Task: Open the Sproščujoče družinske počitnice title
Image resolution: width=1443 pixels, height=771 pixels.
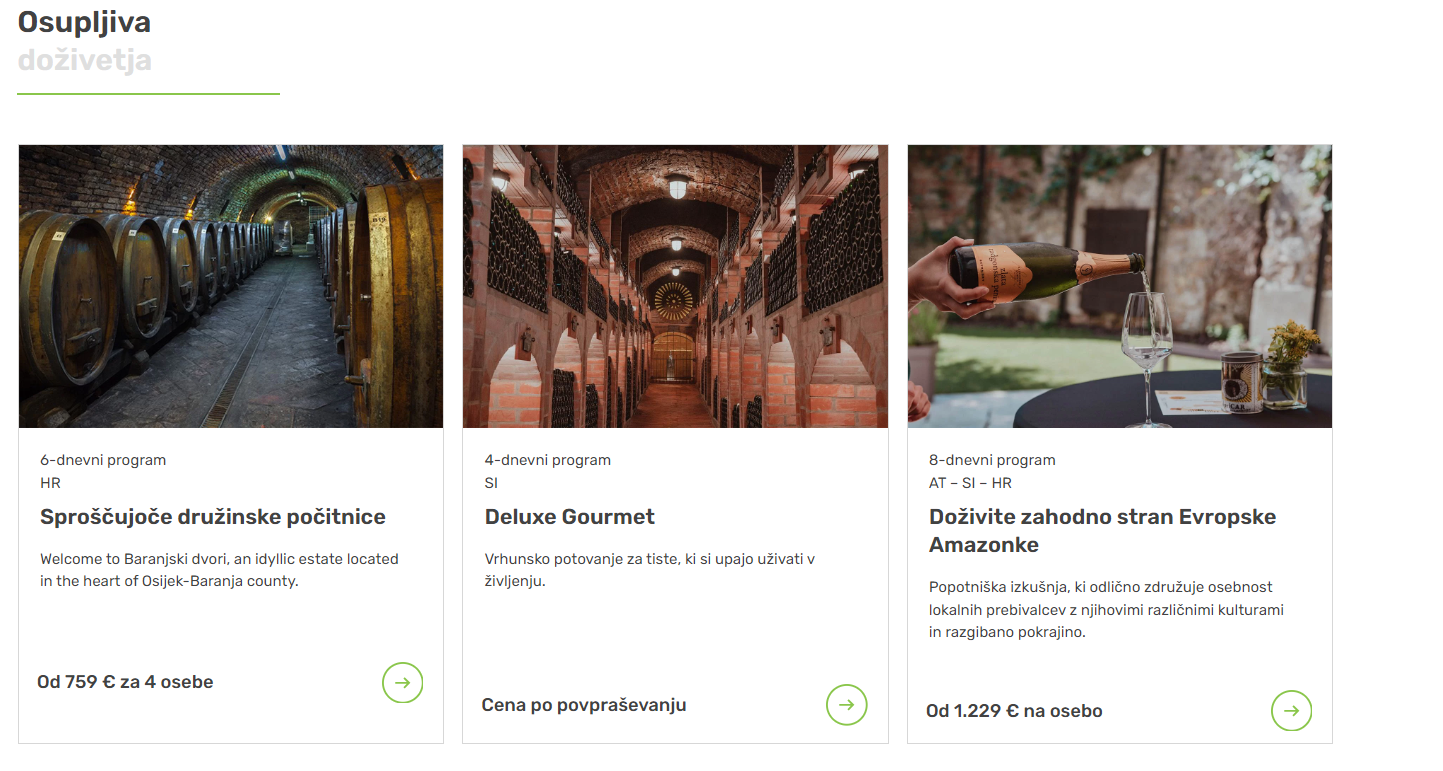Action: pos(213,517)
